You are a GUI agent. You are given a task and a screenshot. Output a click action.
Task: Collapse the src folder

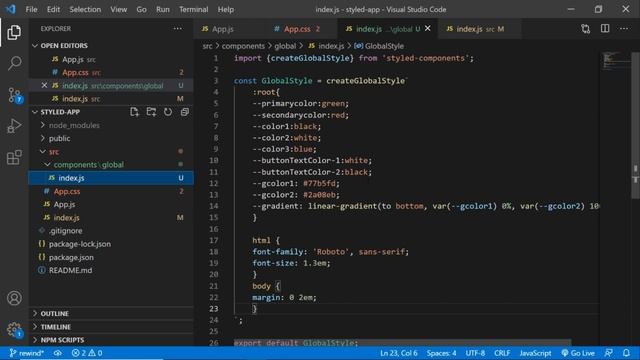point(54,151)
